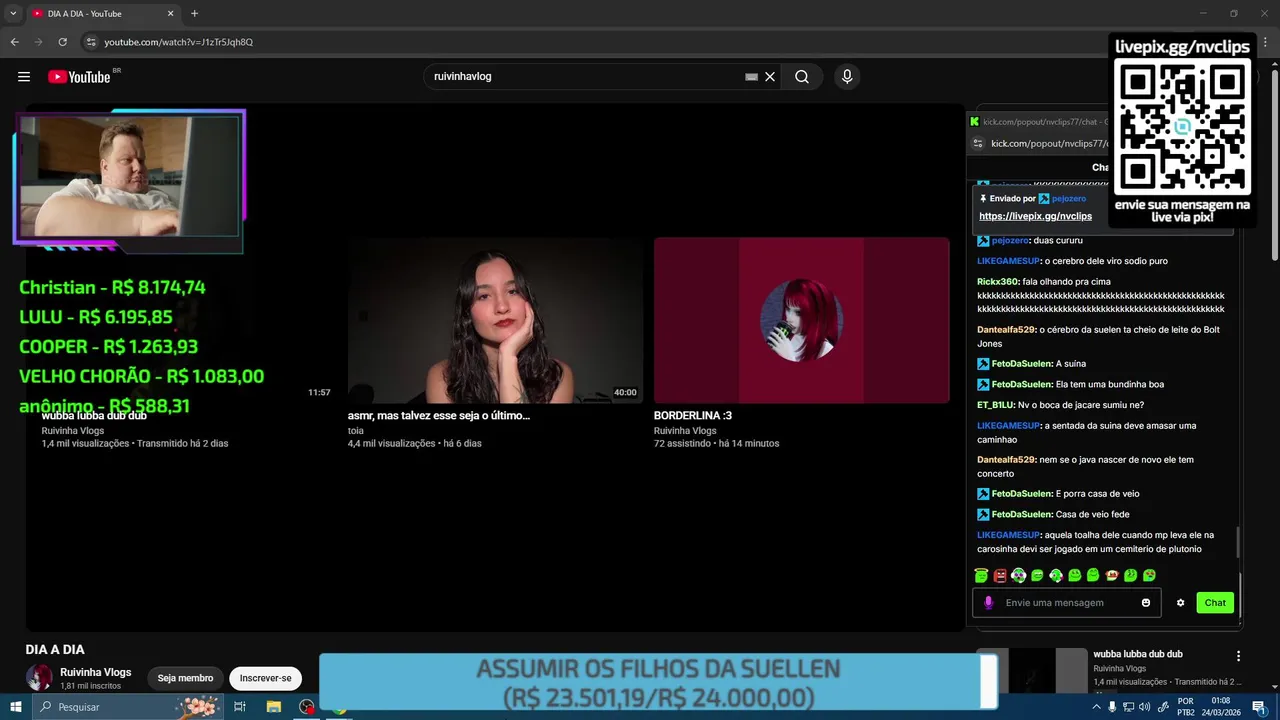This screenshot has width=1280, height=720.
Task: Click pejozero username in pinned message
Action: pos(1069,199)
